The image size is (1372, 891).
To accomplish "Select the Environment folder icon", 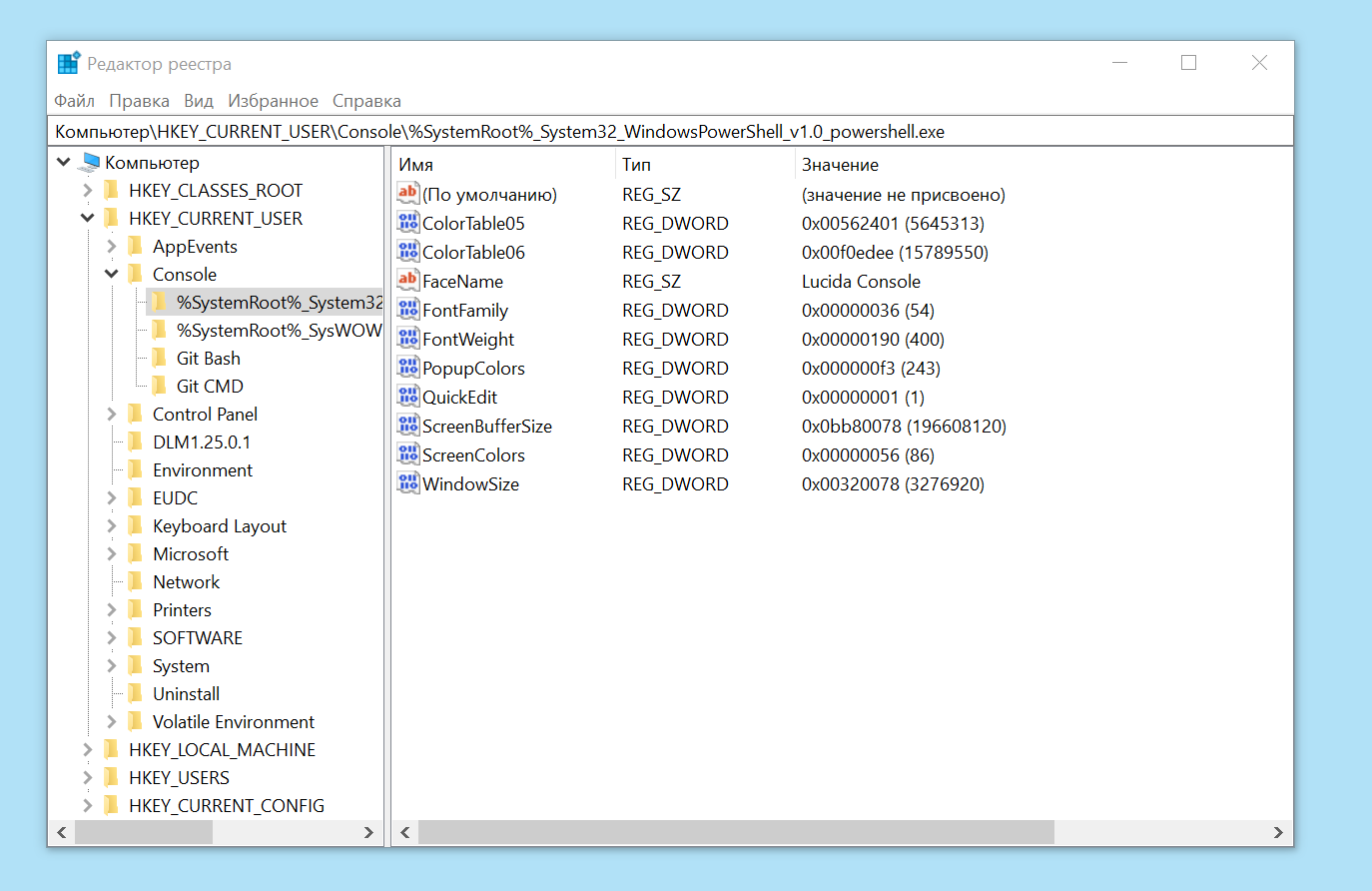I will pyautogui.click(x=136, y=469).
